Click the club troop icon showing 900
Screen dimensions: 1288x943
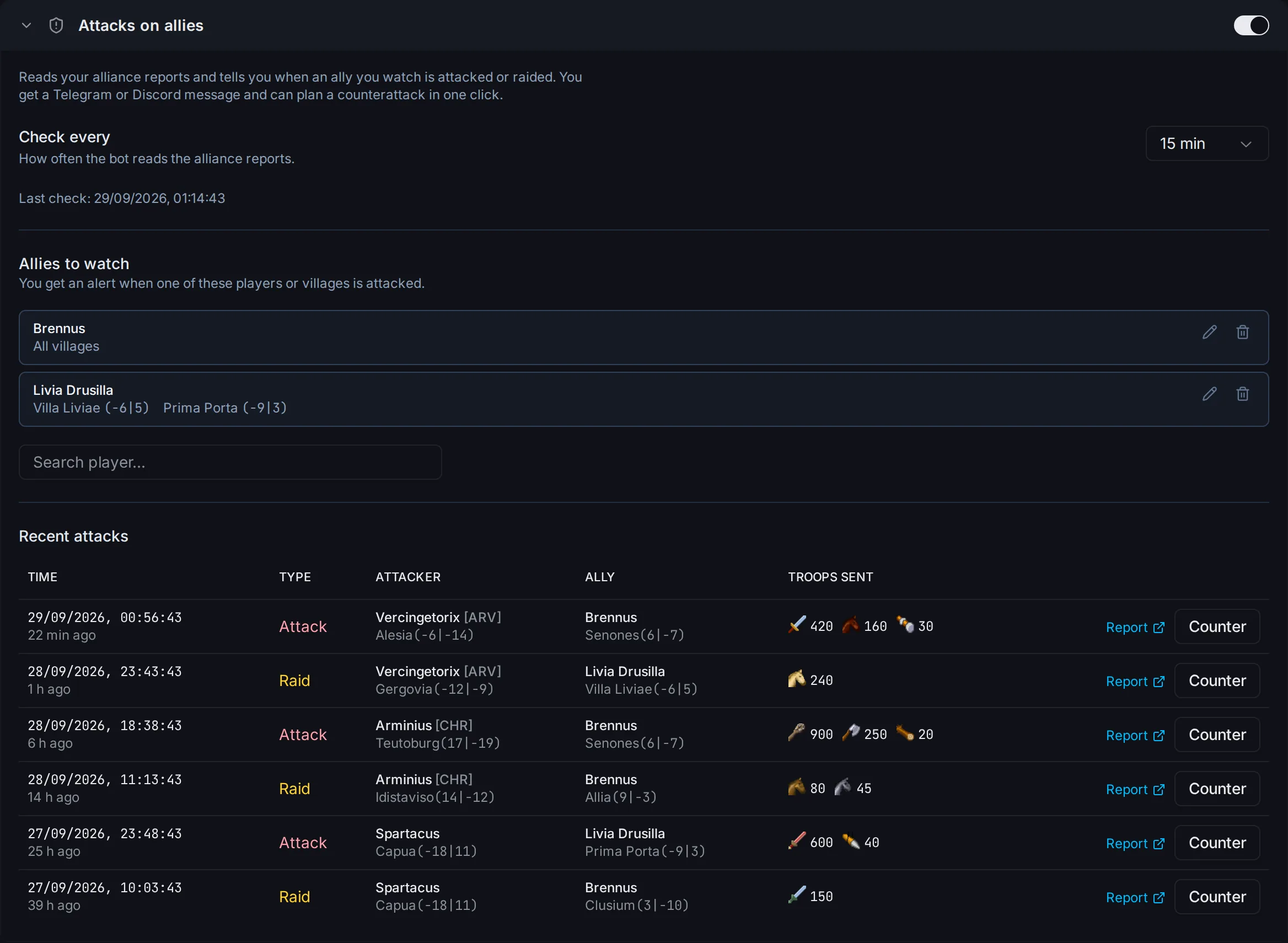(797, 732)
